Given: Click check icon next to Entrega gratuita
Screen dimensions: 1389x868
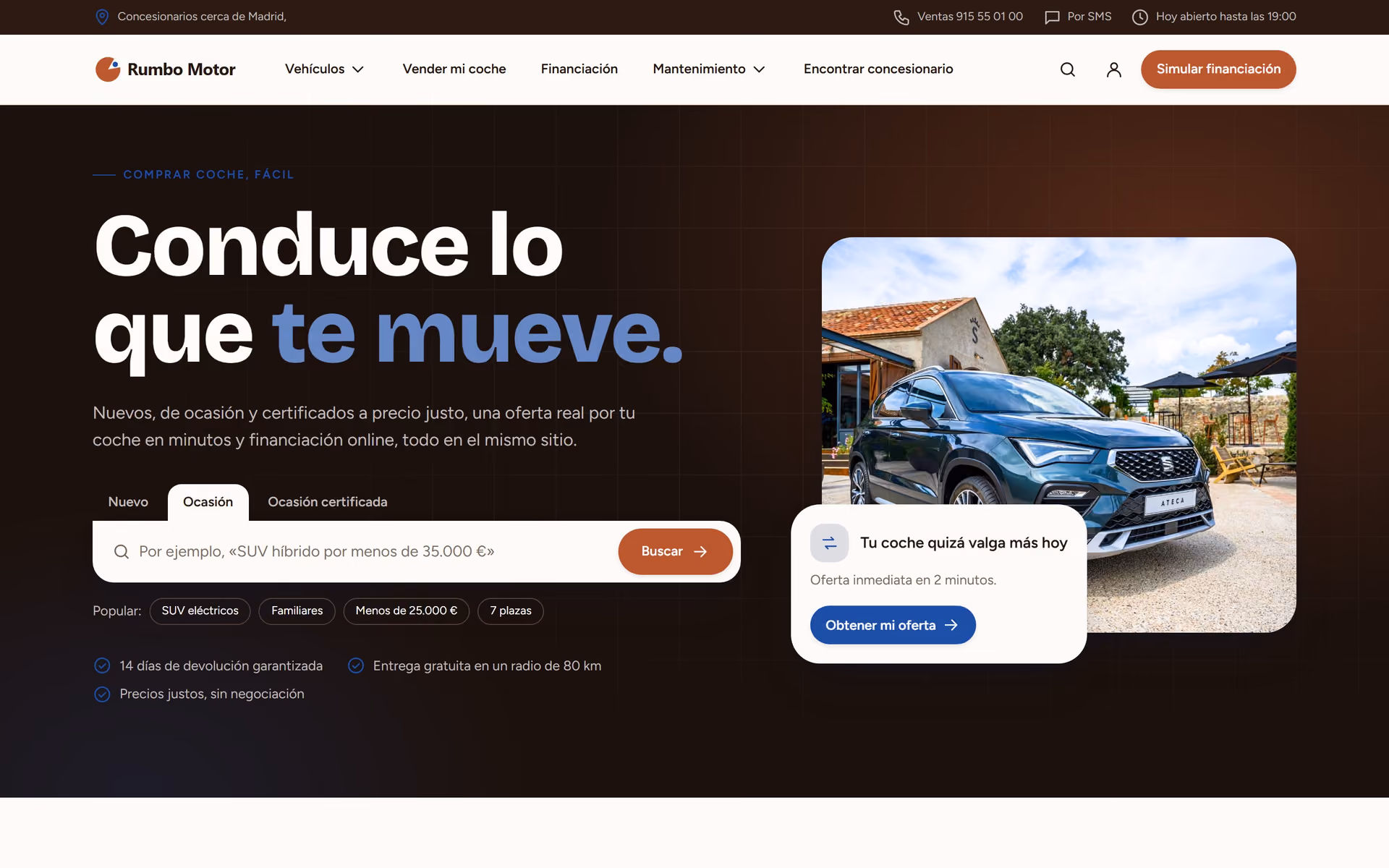Looking at the screenshot, I should coord(355,665).
